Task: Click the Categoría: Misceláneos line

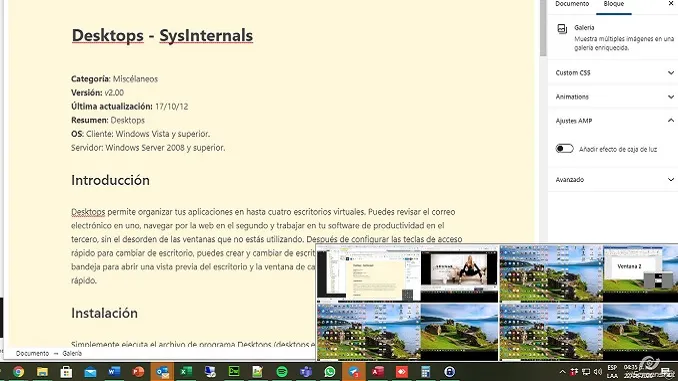Action: coord(115,79)
